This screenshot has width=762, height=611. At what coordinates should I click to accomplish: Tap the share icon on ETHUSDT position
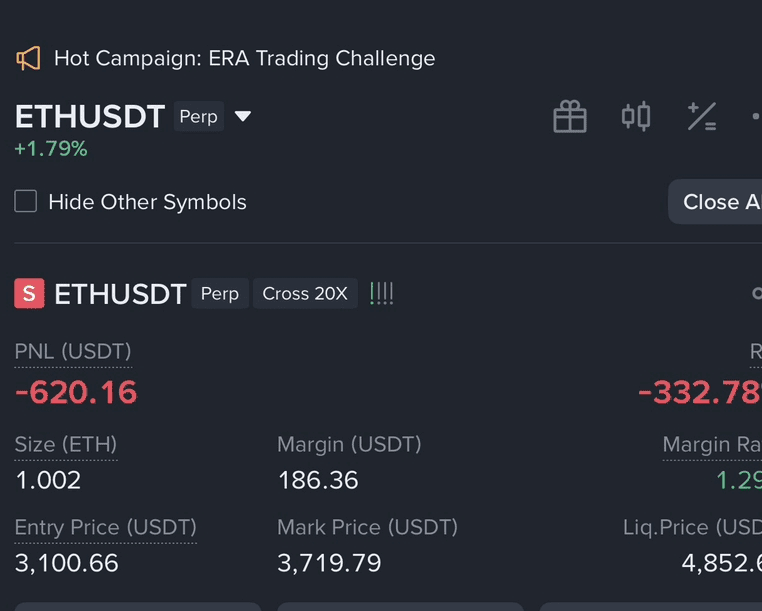point(757,294)
